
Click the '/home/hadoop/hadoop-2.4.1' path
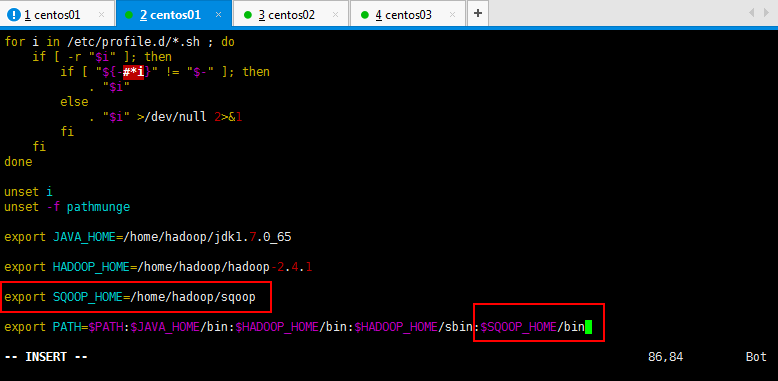click(x=225, y=267)
